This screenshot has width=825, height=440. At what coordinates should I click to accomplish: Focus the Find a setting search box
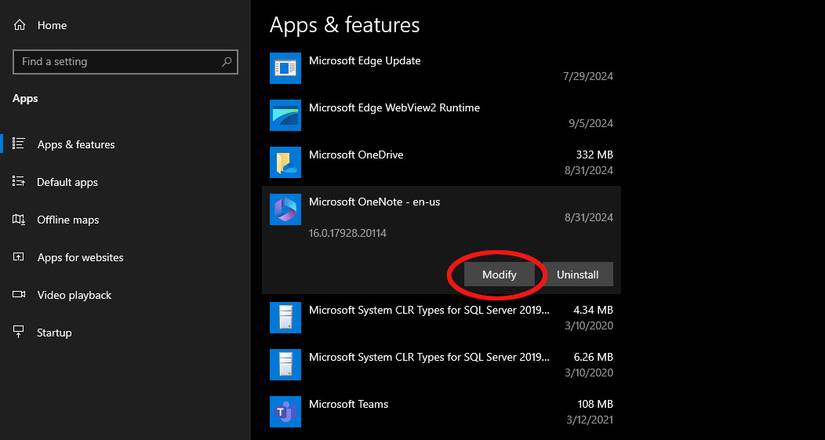(125, 62)
